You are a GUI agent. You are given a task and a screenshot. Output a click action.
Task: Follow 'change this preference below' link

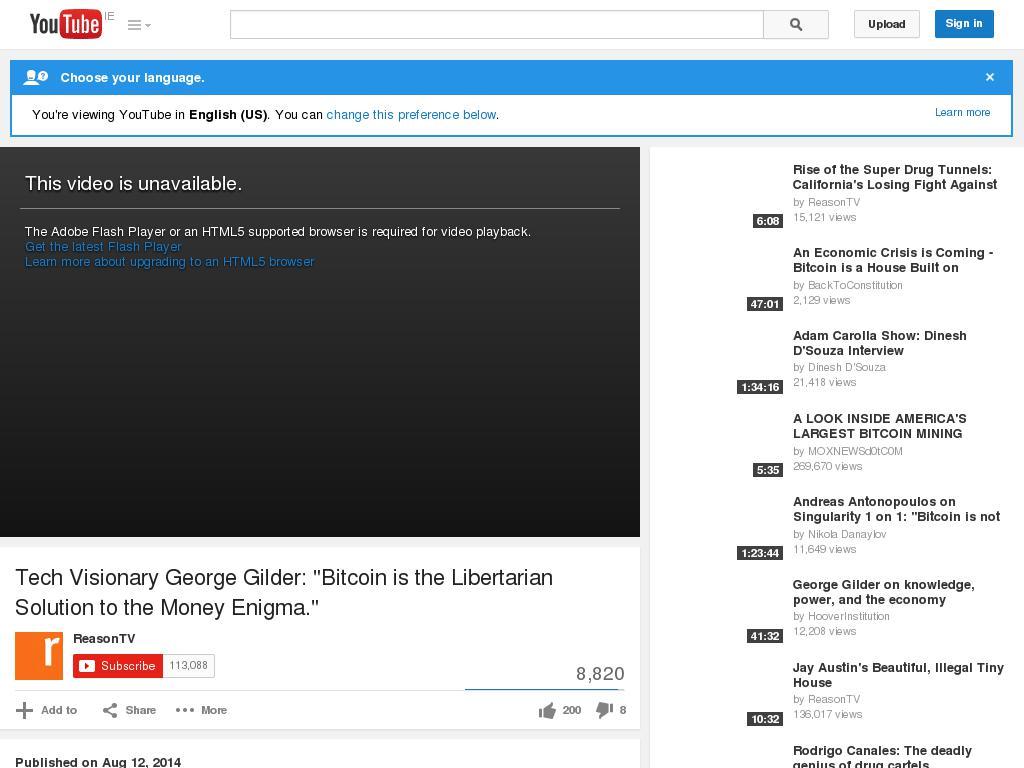pos(411,115)
